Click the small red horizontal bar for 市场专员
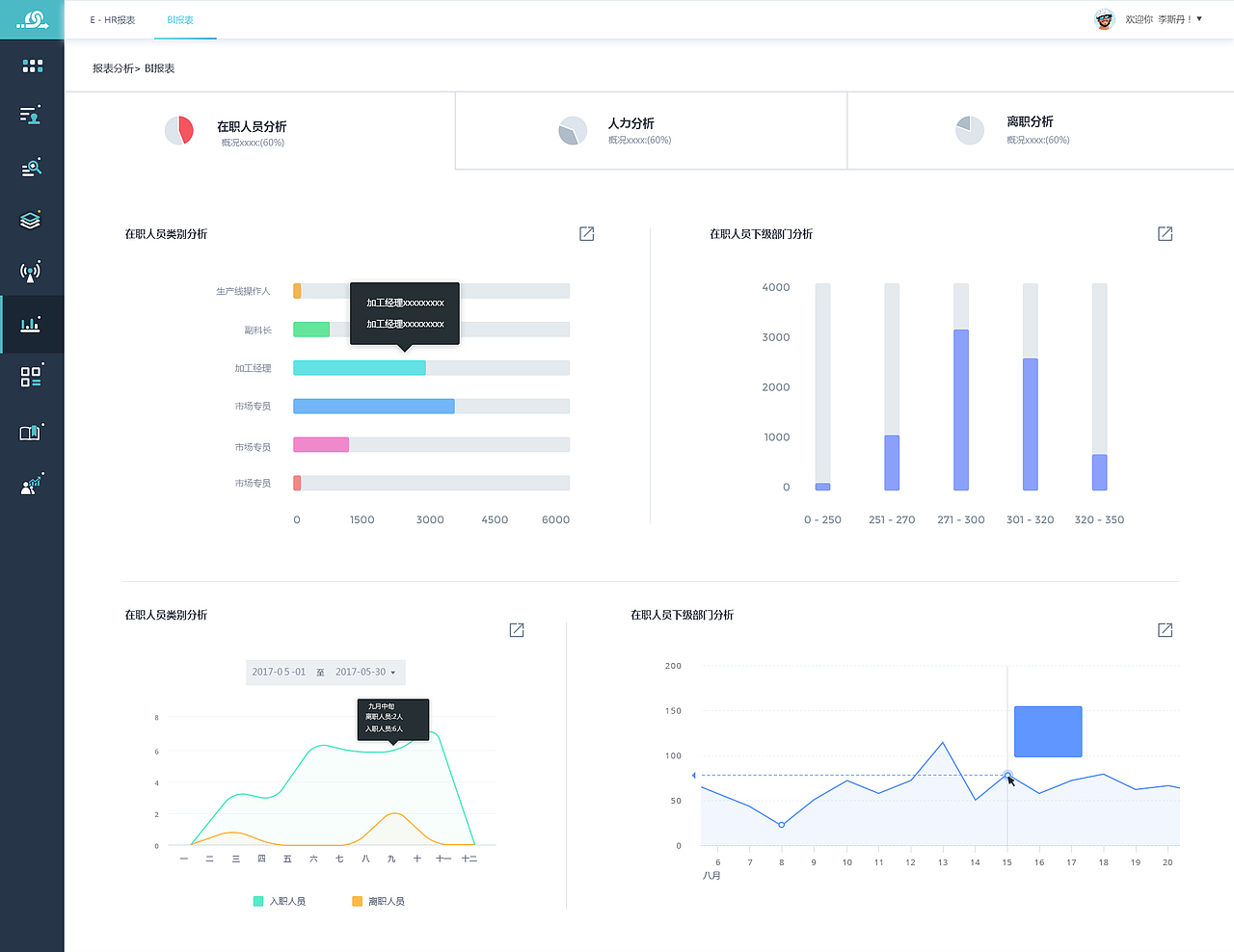This screenshot has height=952, width=1234. (x=297, y=484)
